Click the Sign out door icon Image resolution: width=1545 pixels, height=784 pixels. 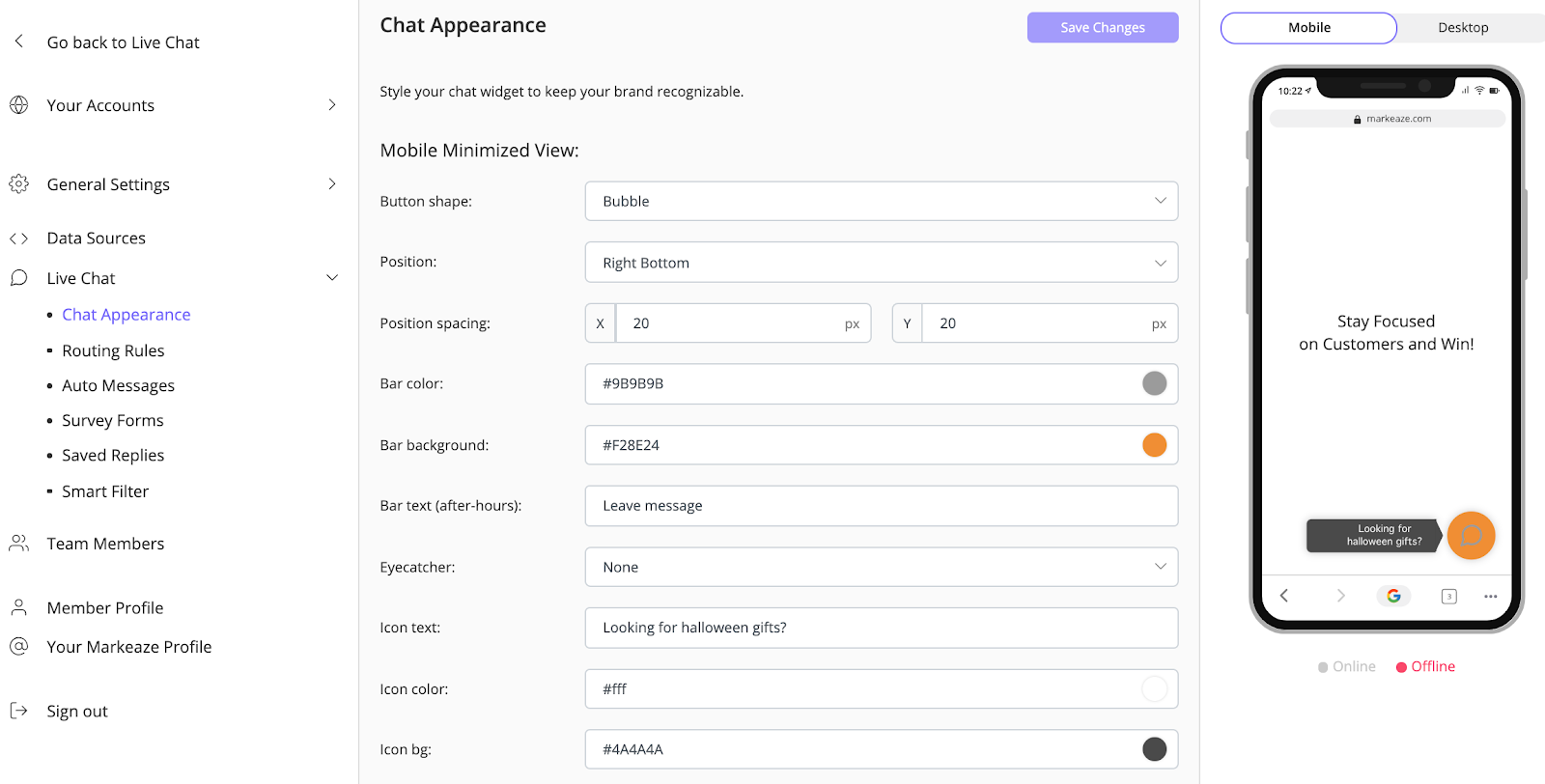18,711
